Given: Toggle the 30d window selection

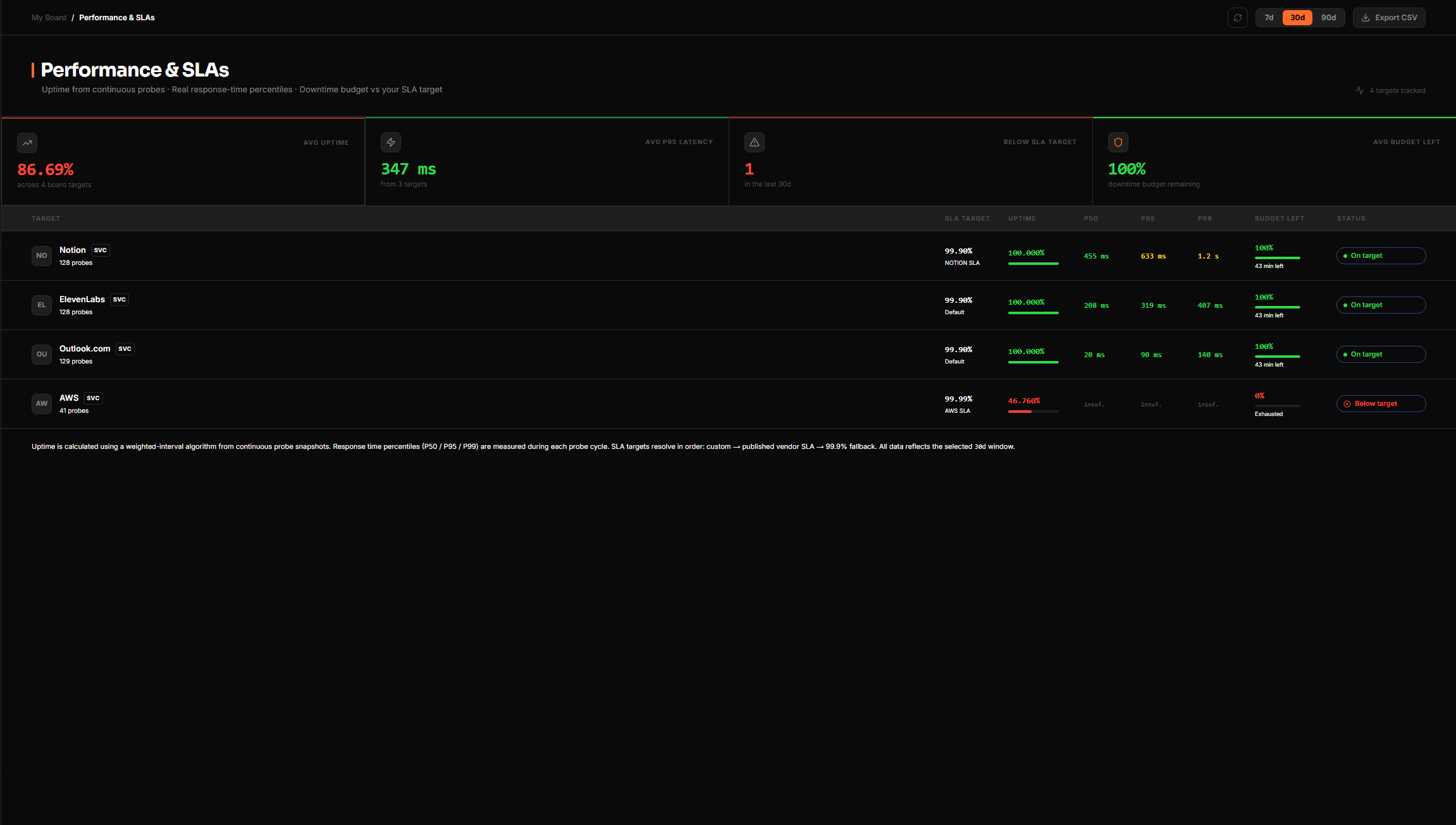Looking at the screenshot, I should point(1297,17).
